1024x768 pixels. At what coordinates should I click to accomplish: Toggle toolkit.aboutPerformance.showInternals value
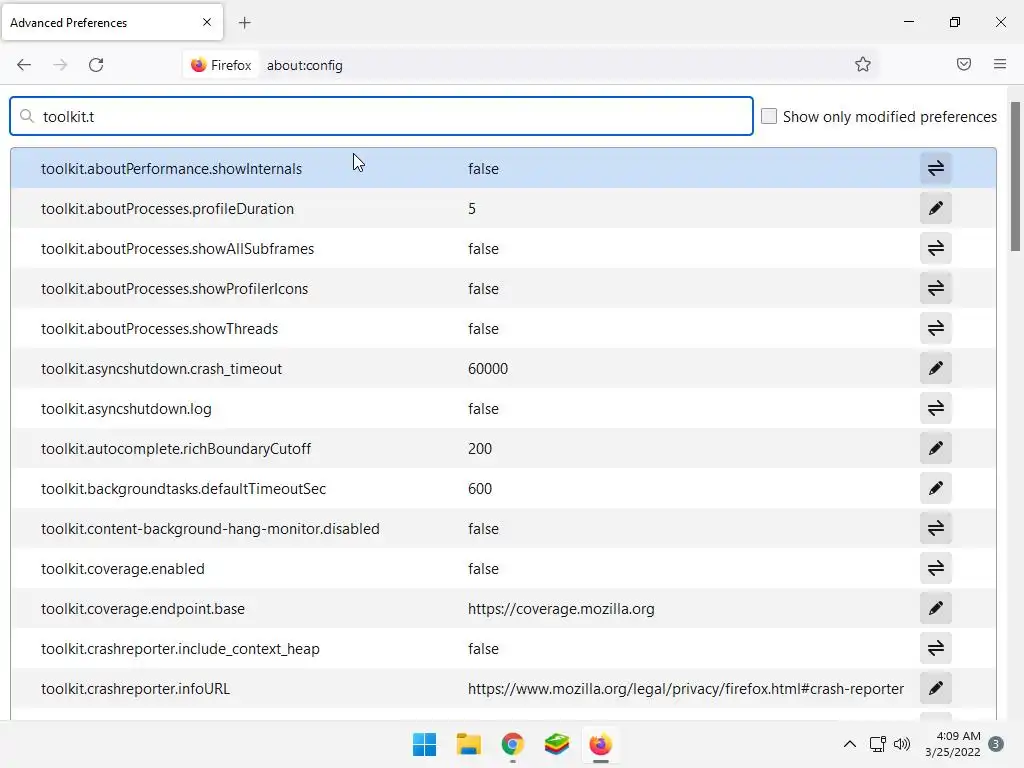click(935, 168)
